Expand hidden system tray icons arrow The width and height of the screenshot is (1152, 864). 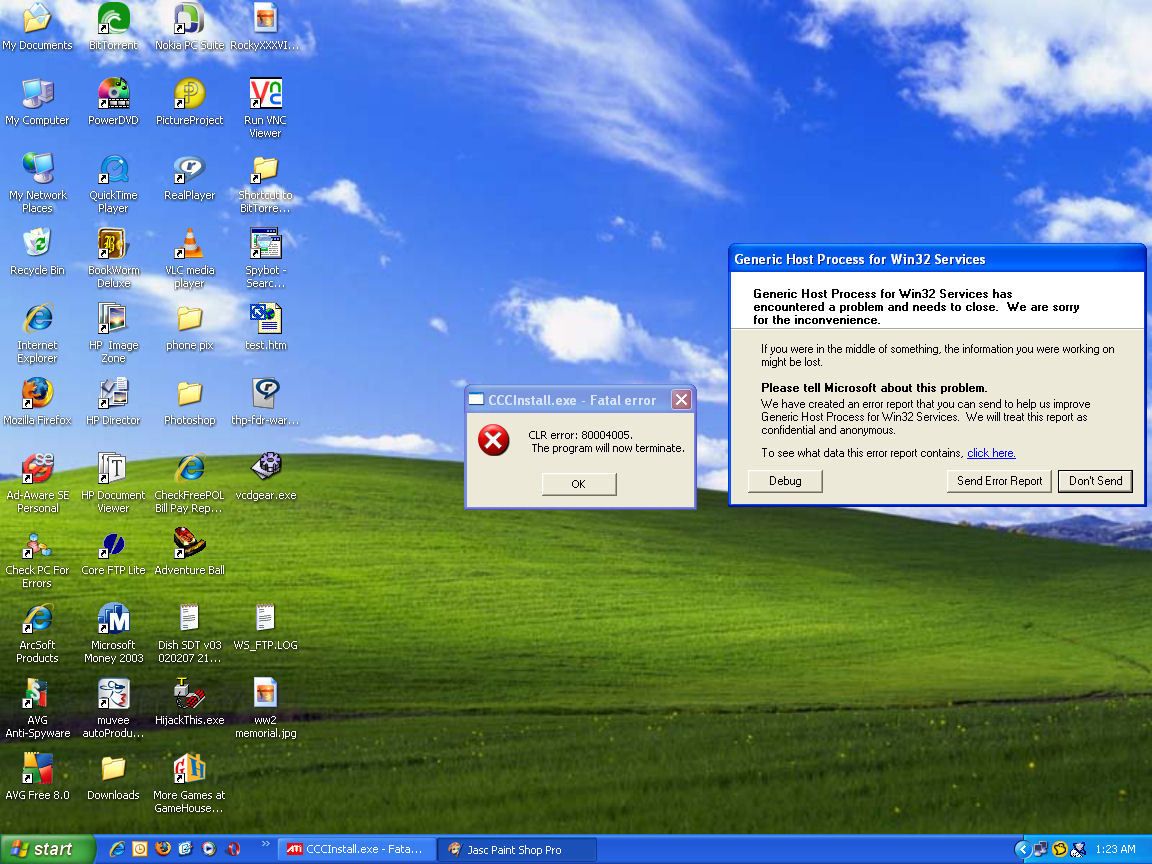click(x=1022, y=849)
